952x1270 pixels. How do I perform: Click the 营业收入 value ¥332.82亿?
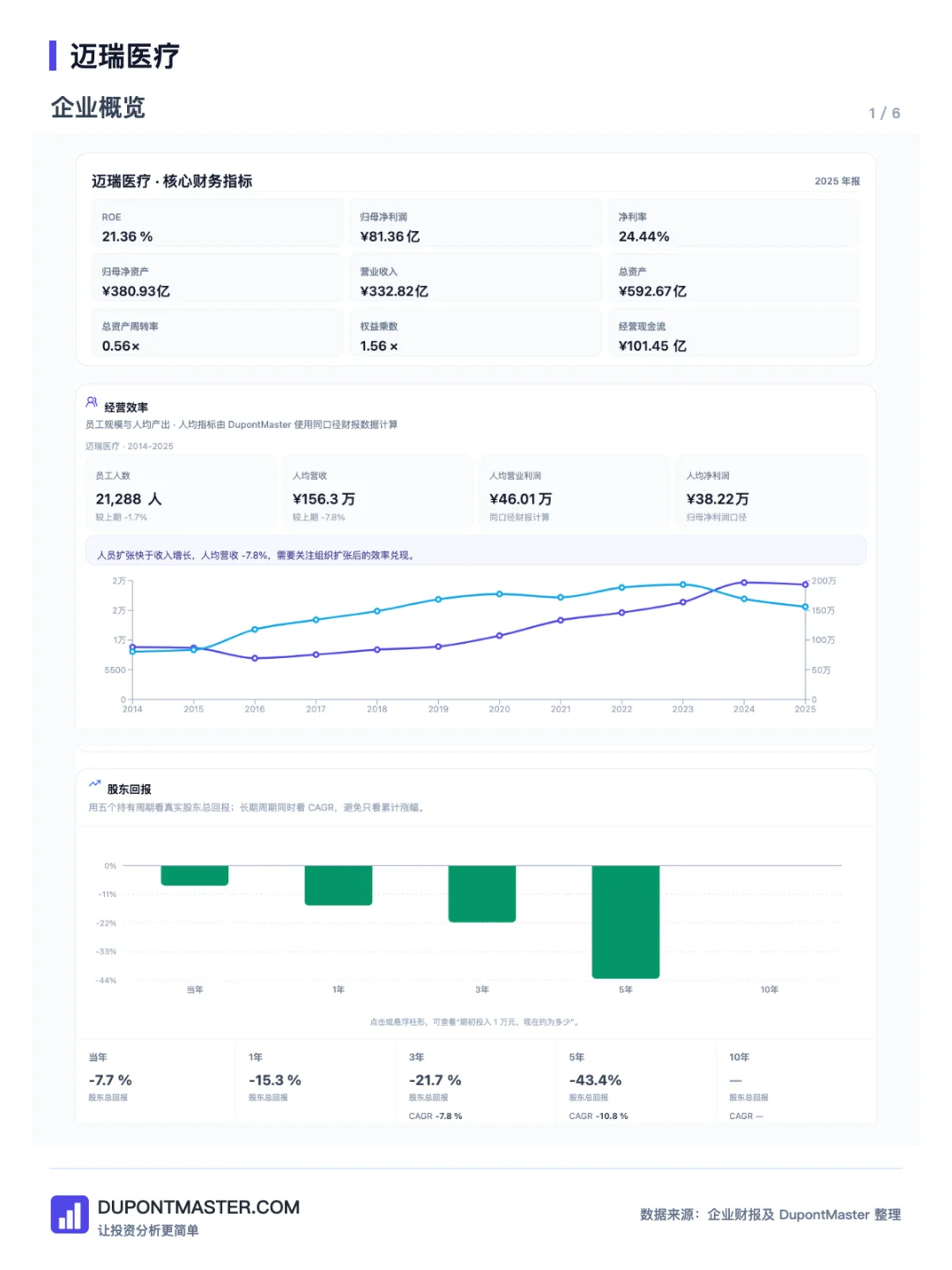pos(394,291)
